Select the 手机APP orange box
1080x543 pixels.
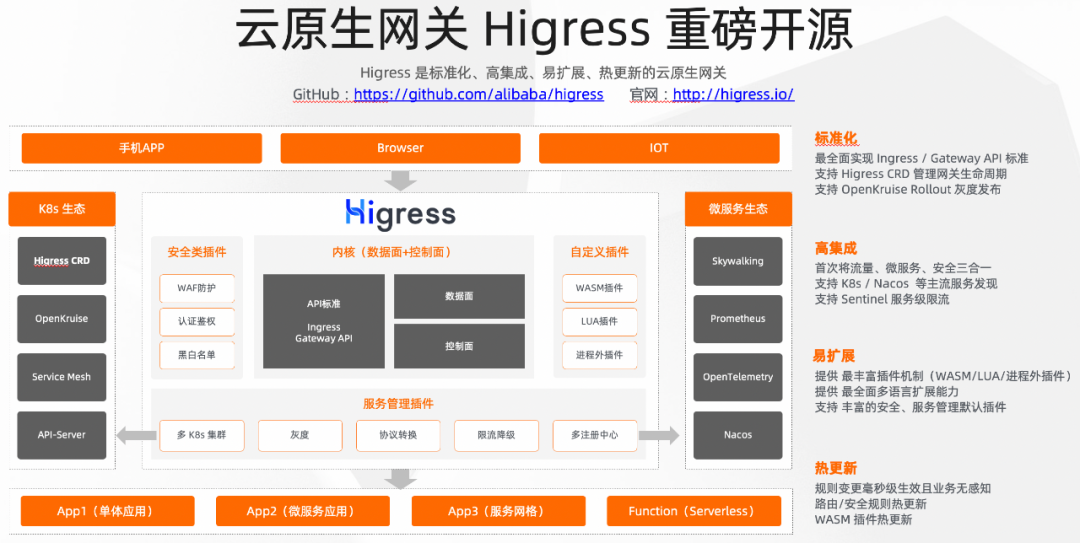142,148
